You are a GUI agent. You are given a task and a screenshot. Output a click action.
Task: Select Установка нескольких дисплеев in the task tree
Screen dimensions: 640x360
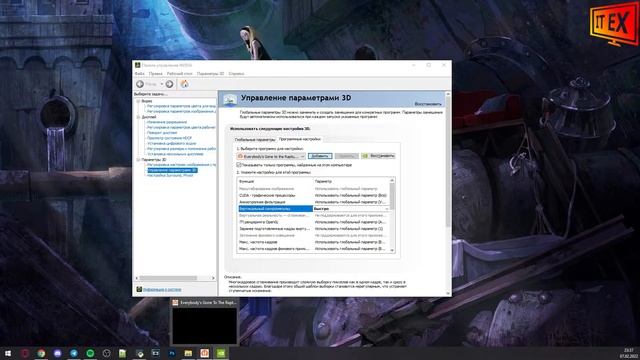[175, 154]
